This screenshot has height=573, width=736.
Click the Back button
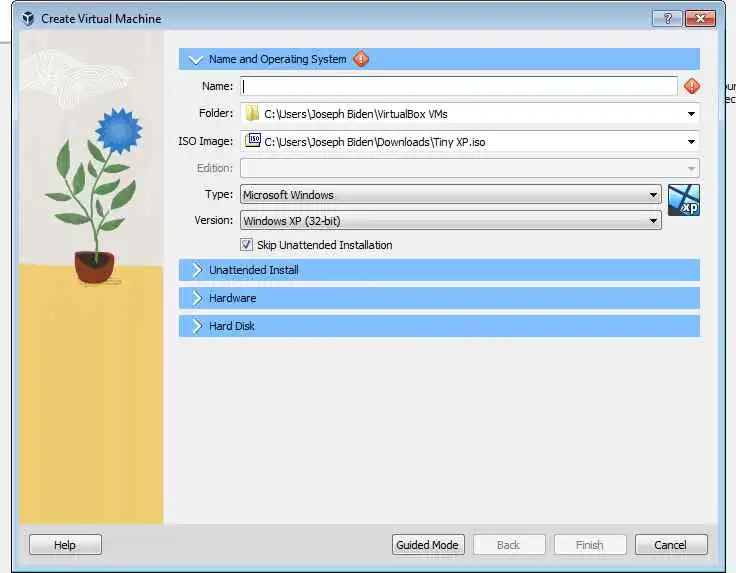(x=509, y=545)
